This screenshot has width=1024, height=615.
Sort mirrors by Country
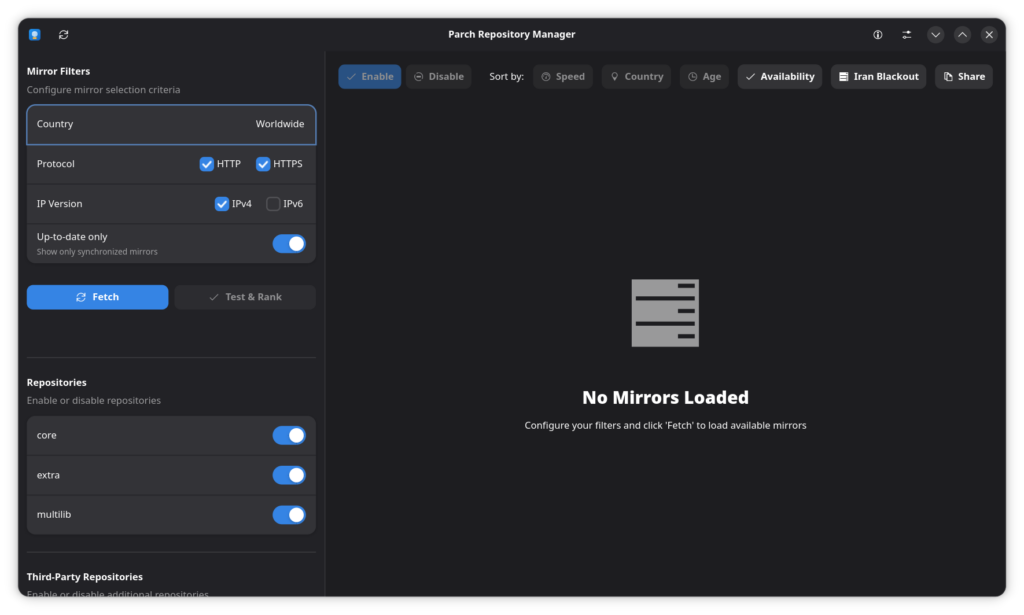pyautogui.click(x=636, y=76)
